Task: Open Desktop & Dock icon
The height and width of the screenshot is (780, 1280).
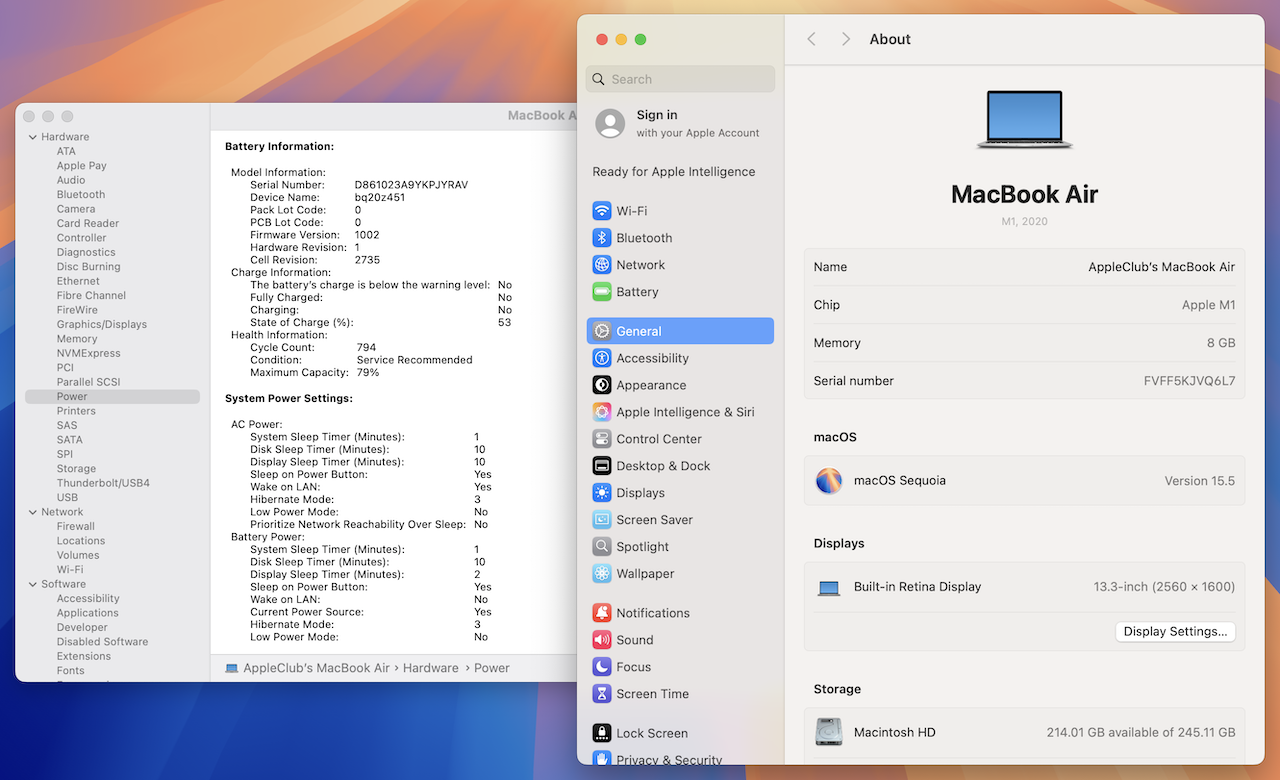Action: pos(601,466)
